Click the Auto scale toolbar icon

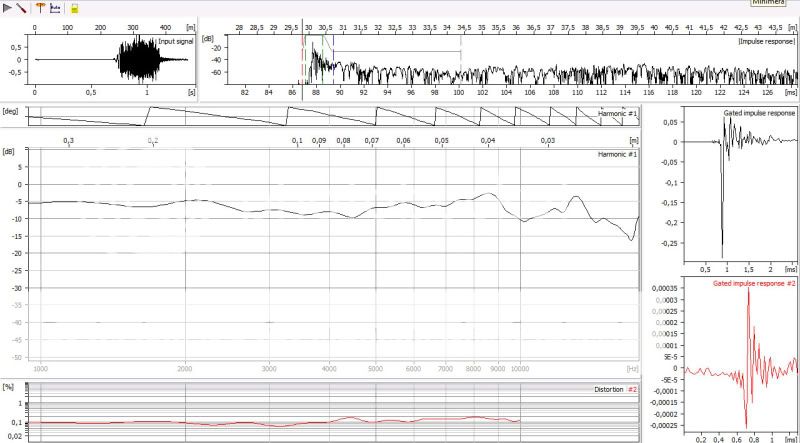point(56,7)
